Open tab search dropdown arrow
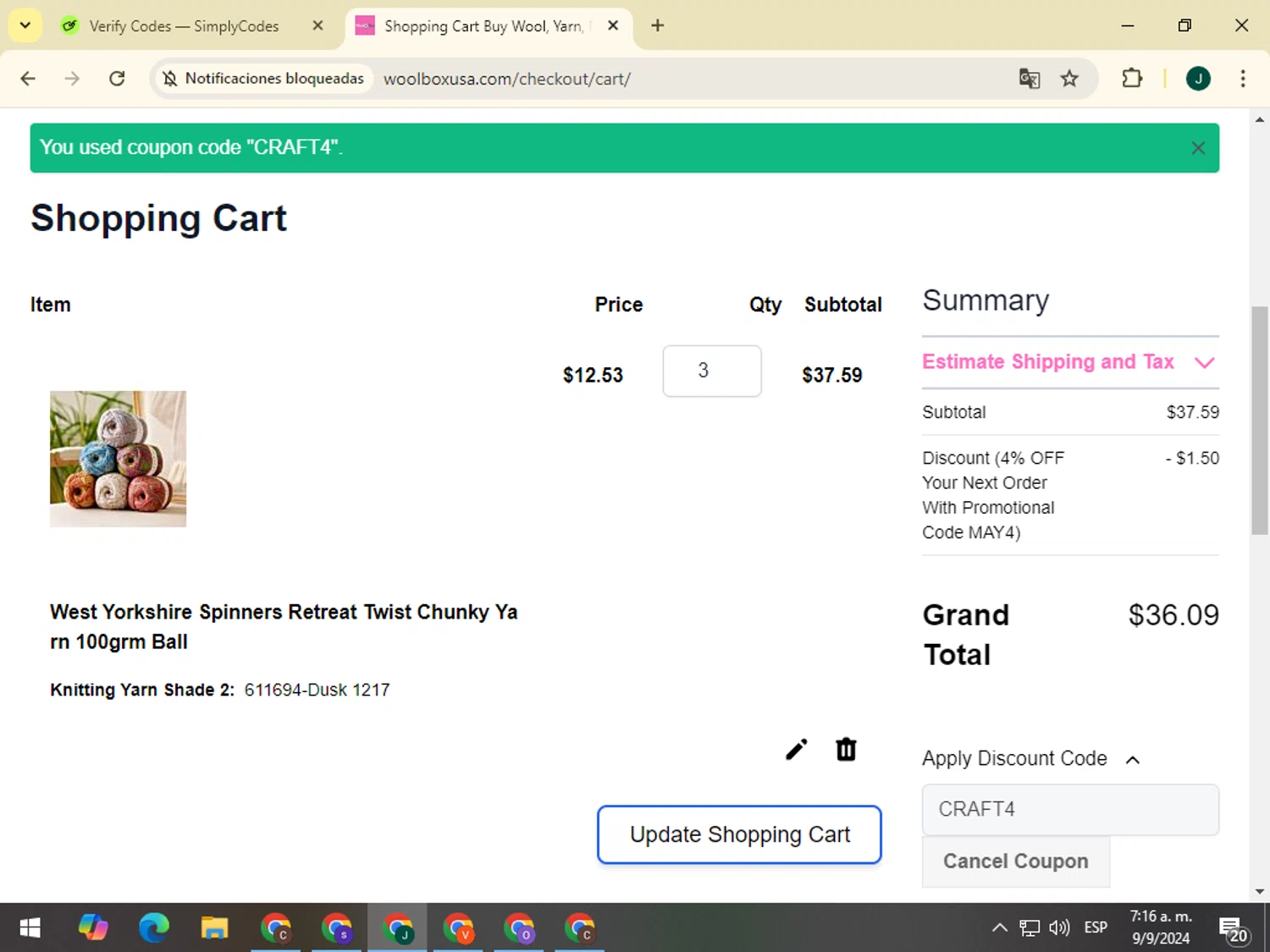The image size is (1270, 952). coord(25,25)
